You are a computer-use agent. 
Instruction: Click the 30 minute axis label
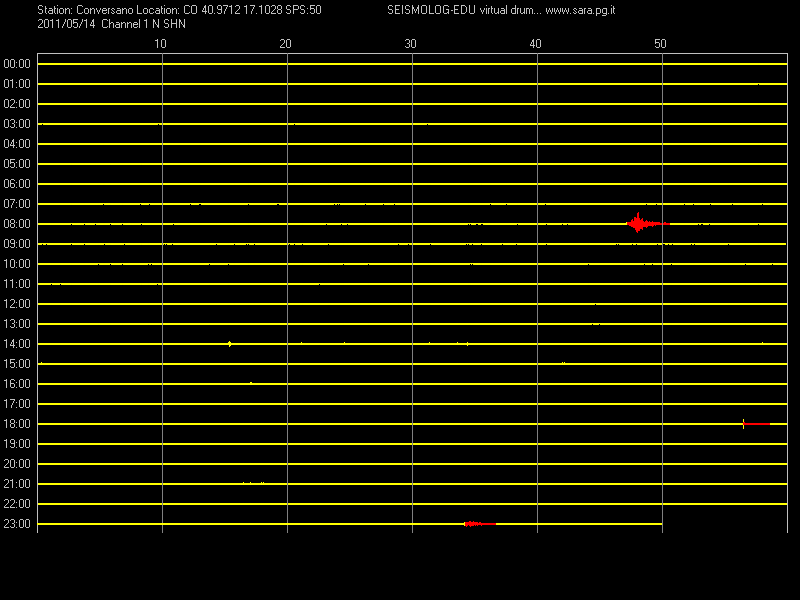tap(410, 44)
